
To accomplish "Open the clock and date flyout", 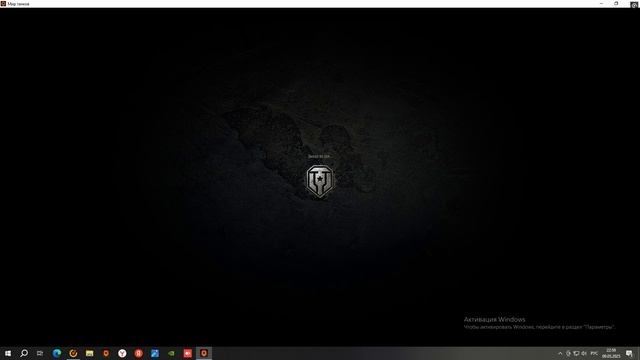I will [611, 353].
